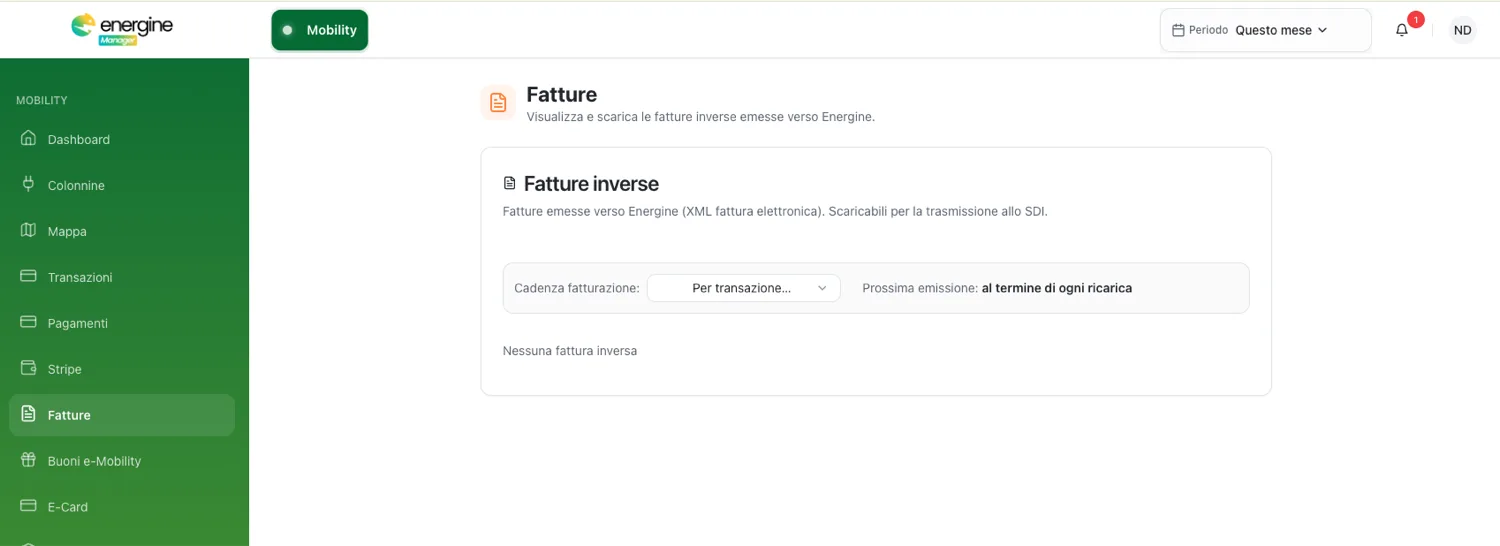Click the document icon beside Fatture in the sidebar

[x=28, y=414]
